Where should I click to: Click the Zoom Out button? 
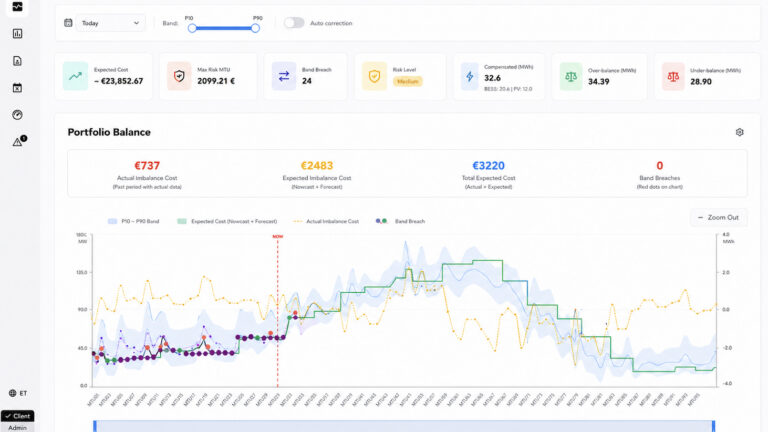[719, 217]
